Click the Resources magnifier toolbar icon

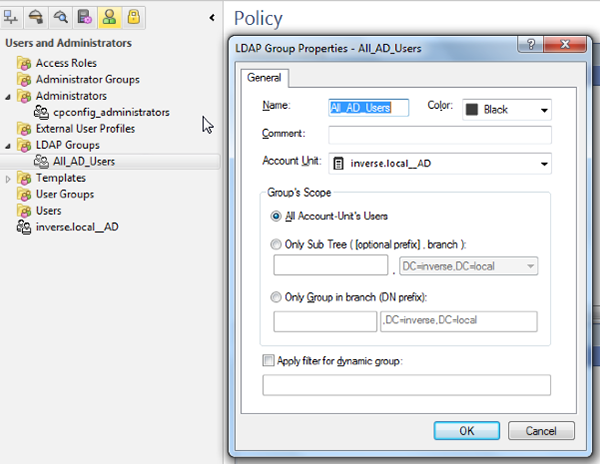coord(61,17)
